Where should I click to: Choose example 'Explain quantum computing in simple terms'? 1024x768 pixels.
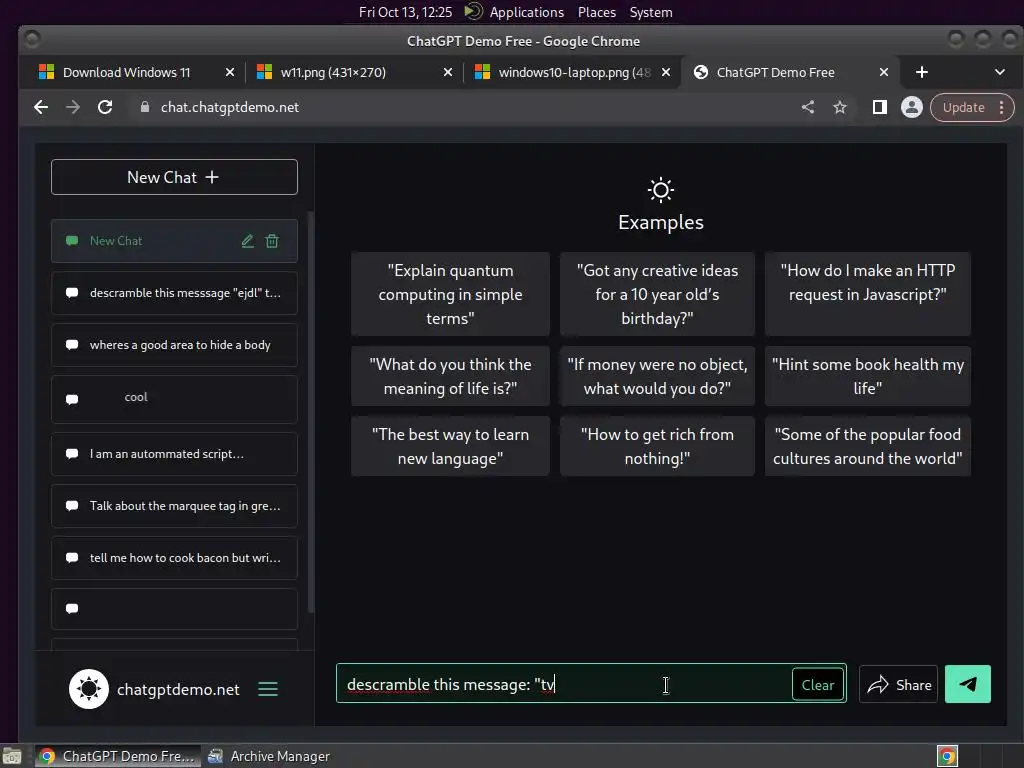click(450, 294)
